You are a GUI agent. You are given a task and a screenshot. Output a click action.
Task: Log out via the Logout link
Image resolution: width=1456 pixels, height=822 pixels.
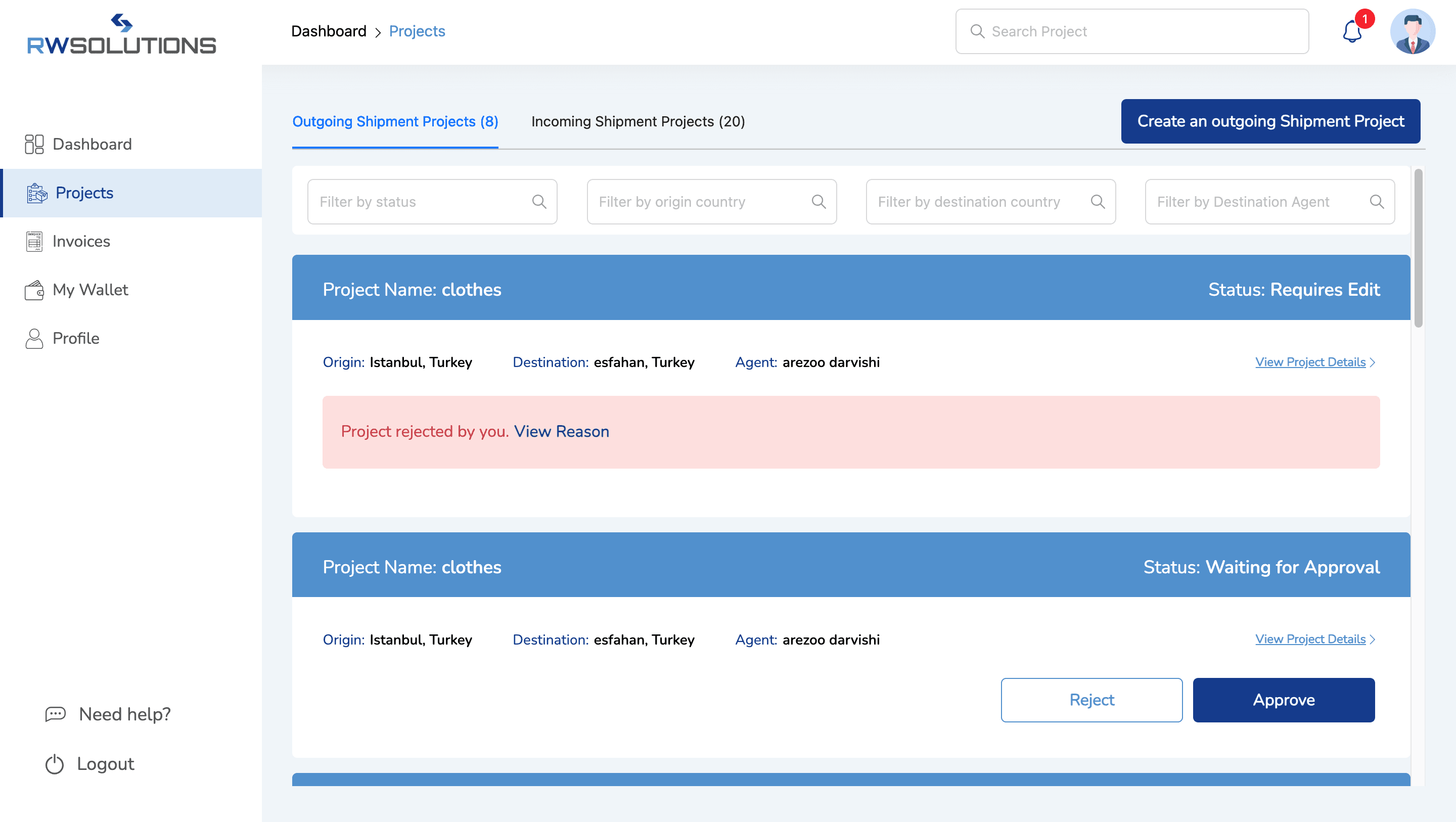(105, 764)
